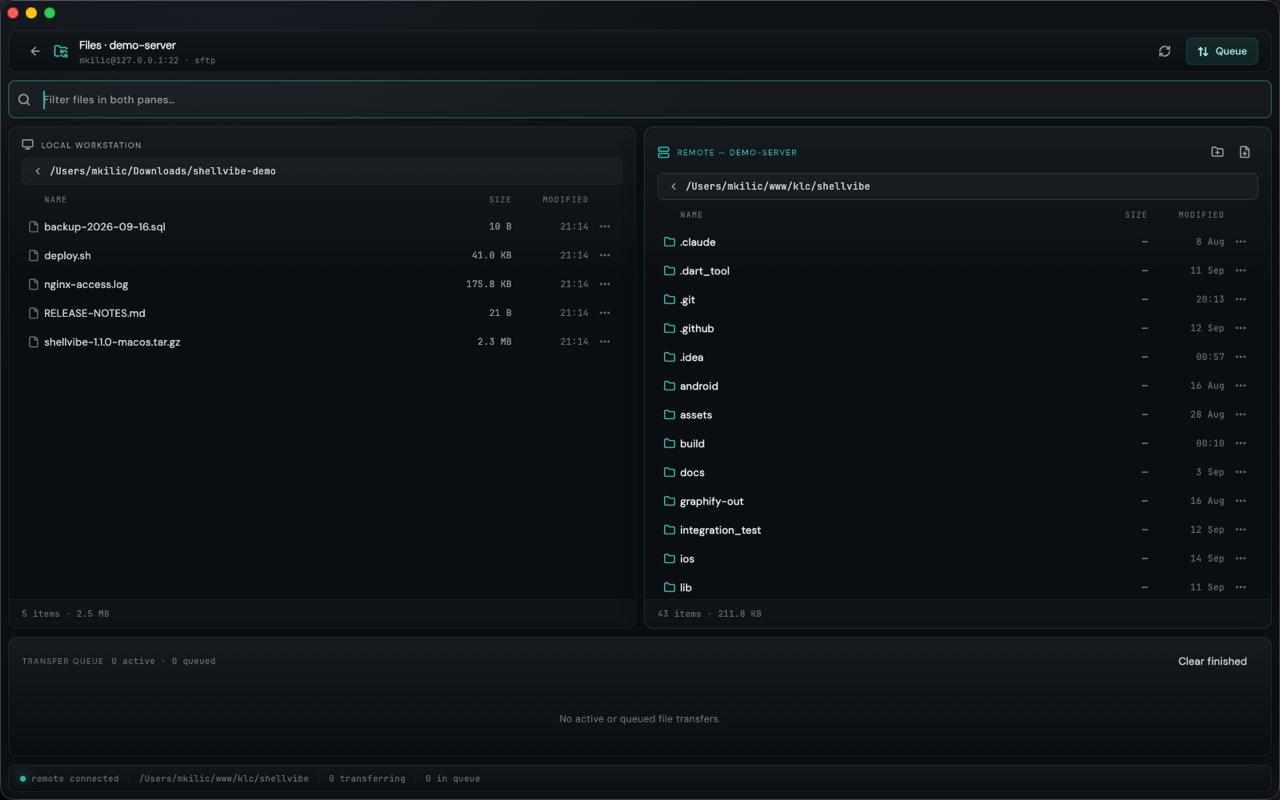1280x800 pixels.
Task: Select the android folder name in remote pane
Action: [699, 386]
